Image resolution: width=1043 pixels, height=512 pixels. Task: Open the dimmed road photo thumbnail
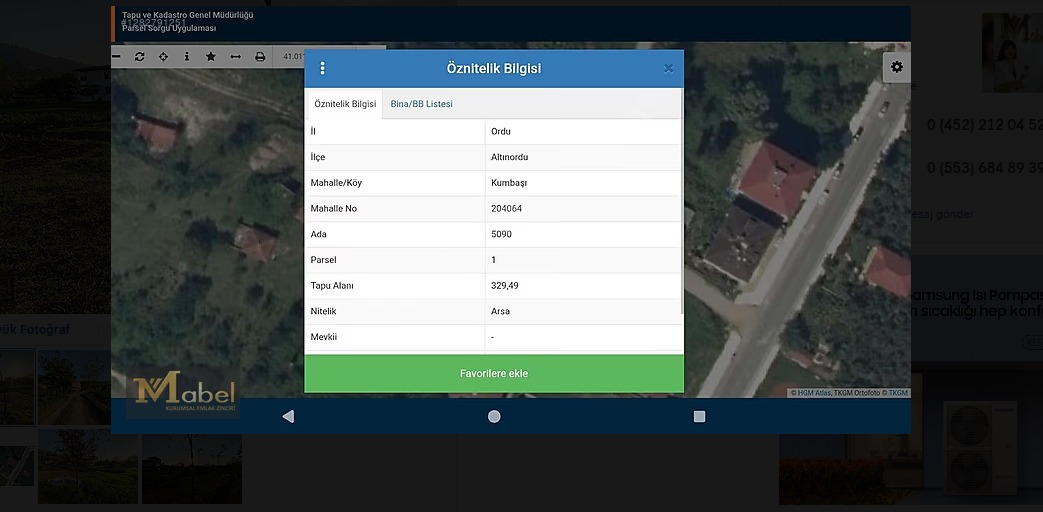coord(74,386)
